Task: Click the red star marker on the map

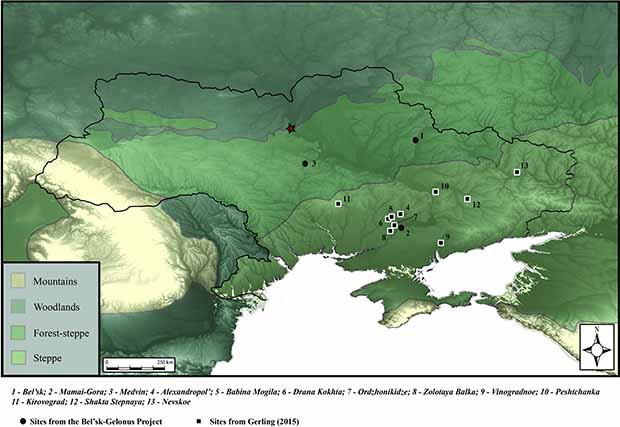Action: tap(292, 129)
